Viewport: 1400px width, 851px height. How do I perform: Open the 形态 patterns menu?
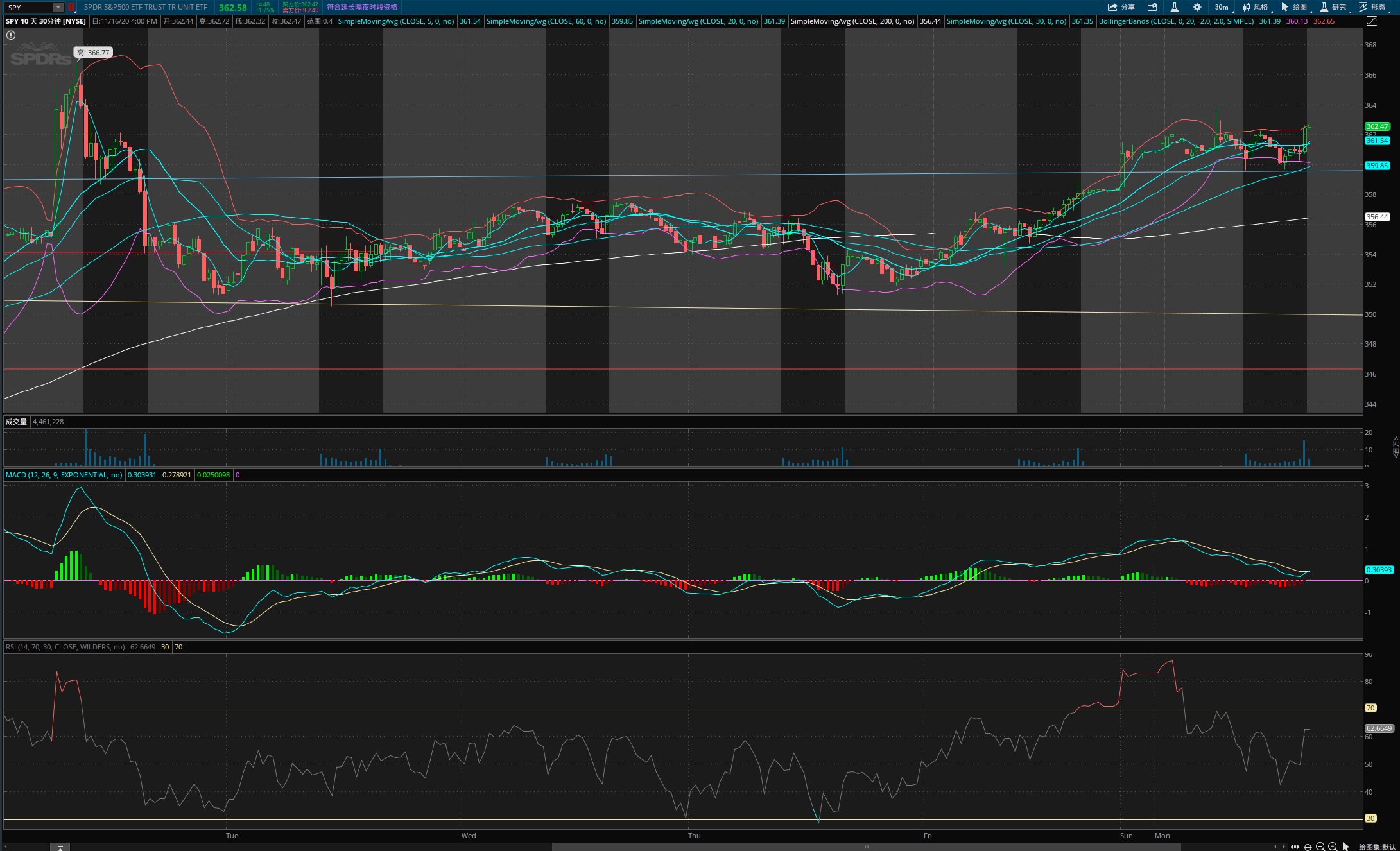click(1372, 7)
